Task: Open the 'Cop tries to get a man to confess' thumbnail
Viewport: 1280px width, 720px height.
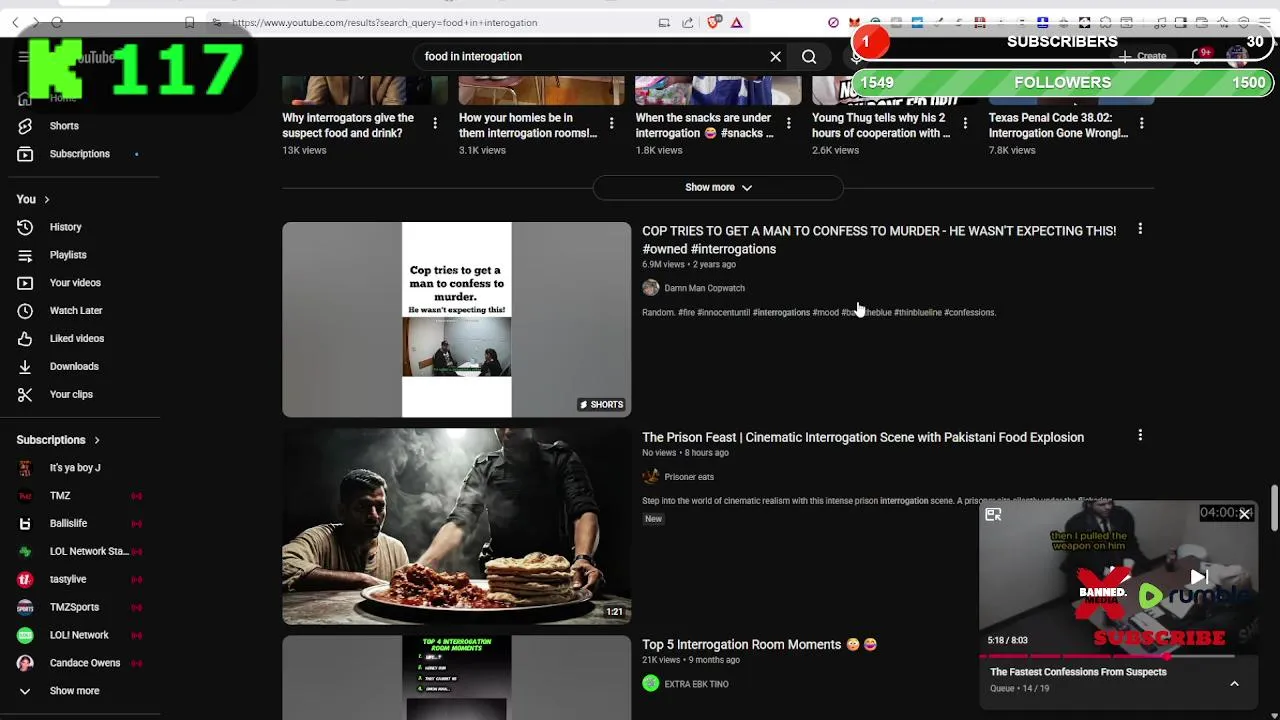Action: tap(457, 320)
